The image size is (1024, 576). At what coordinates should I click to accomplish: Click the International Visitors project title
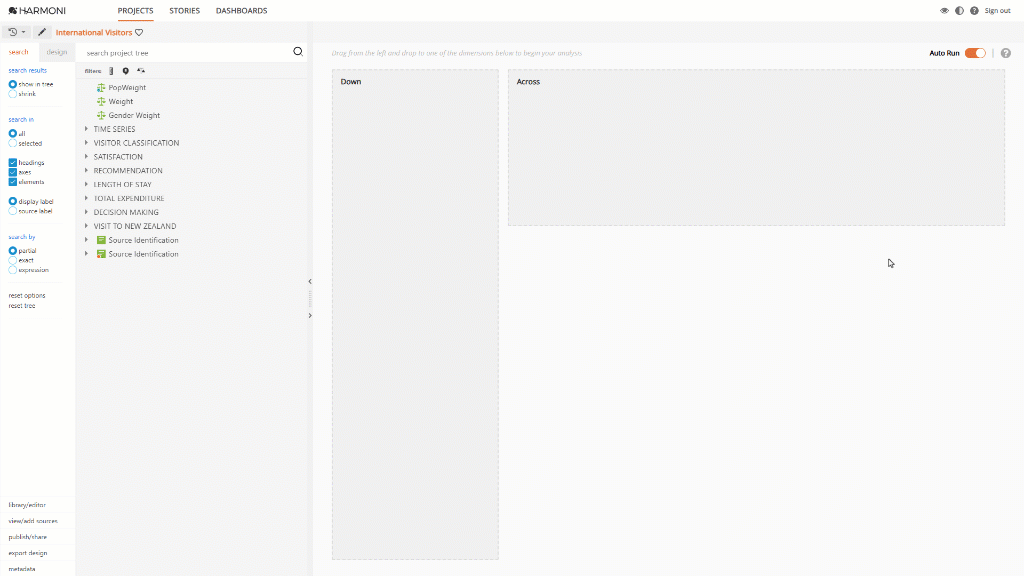pos(93,33)
